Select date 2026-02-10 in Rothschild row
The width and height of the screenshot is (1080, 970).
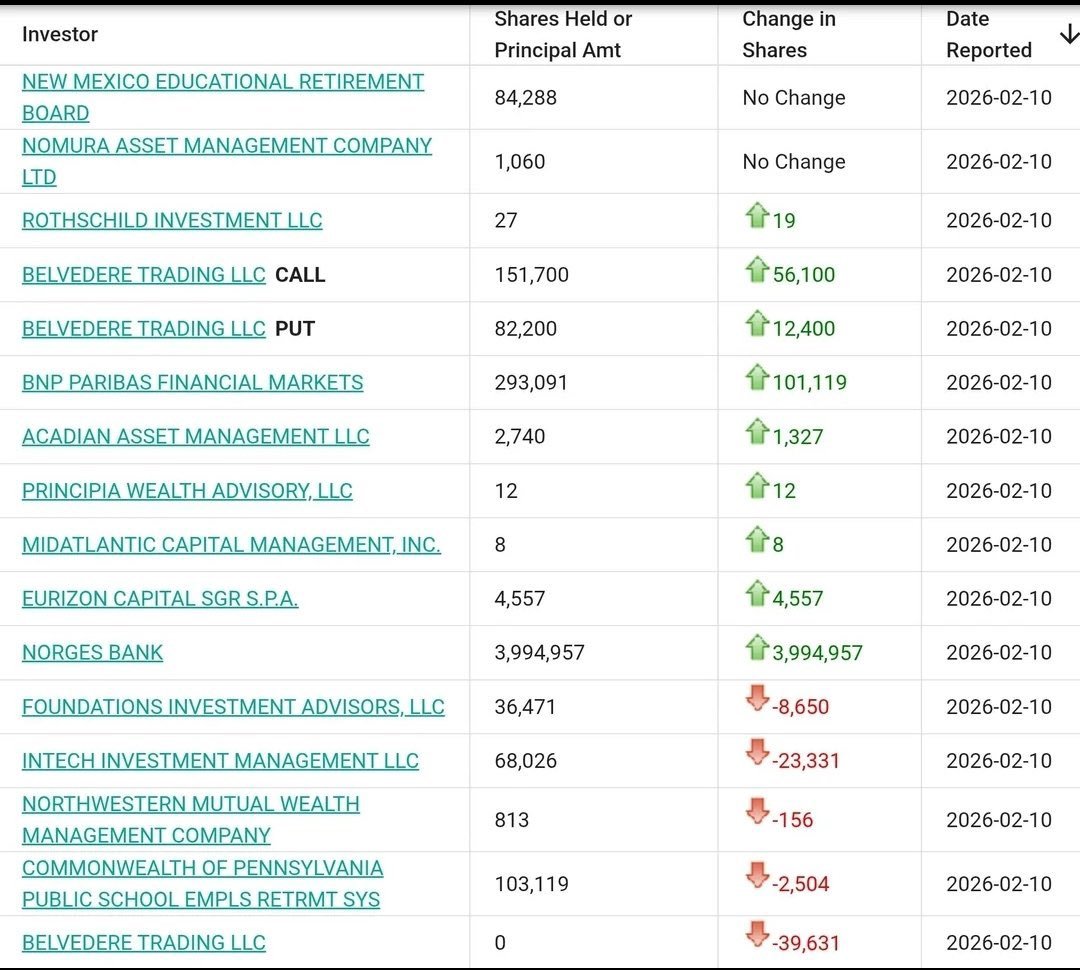tap(999, 220)
